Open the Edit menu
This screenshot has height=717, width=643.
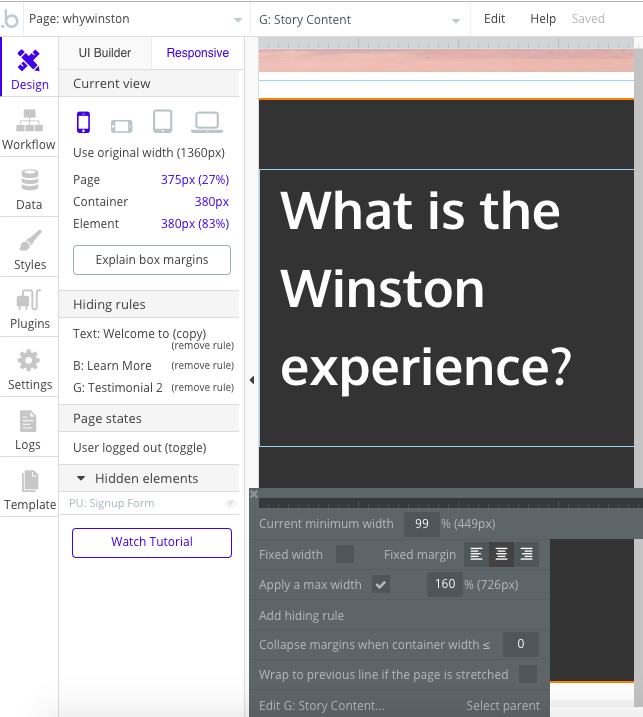point(494,19)
